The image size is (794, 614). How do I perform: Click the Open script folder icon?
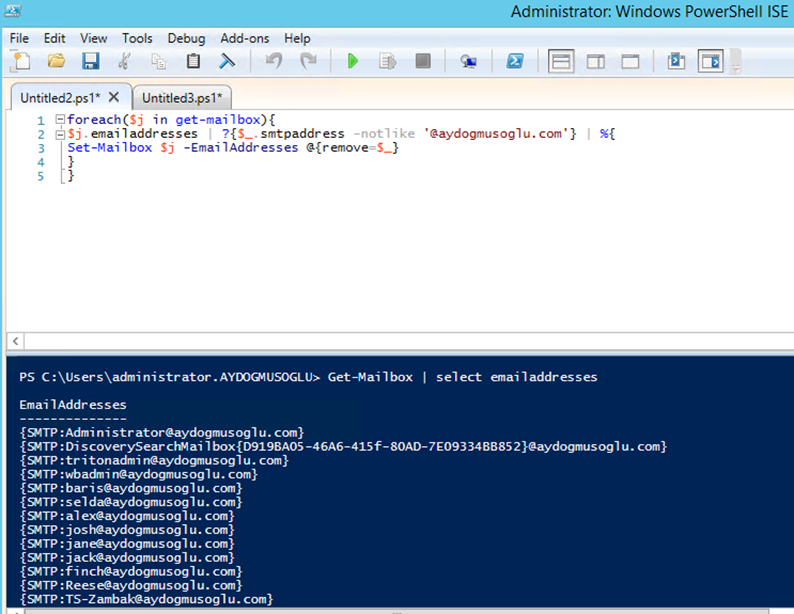pos(56,61)
